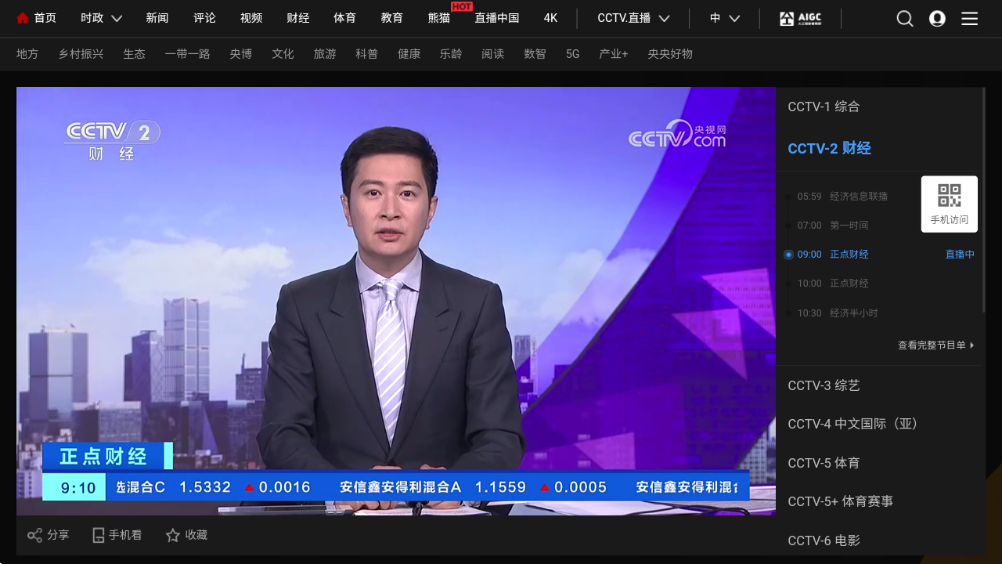The height and width of the screenshot is (564, 1002).
Task: Open the 财经 menu item
Action: tap(298, 18)
